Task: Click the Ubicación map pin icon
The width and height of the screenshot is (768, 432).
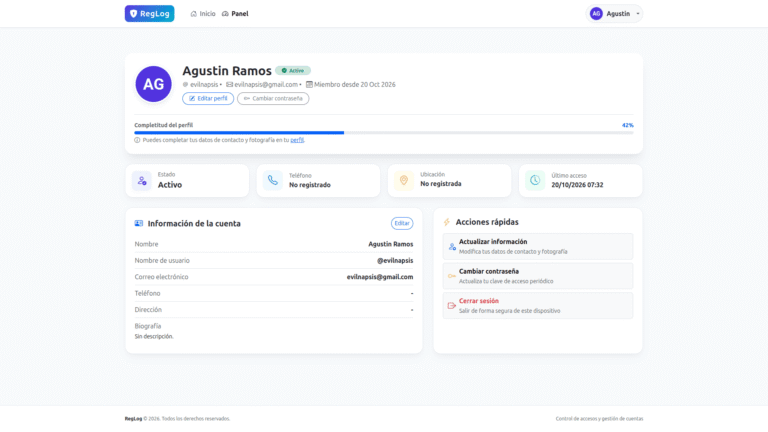Action: 404,181
